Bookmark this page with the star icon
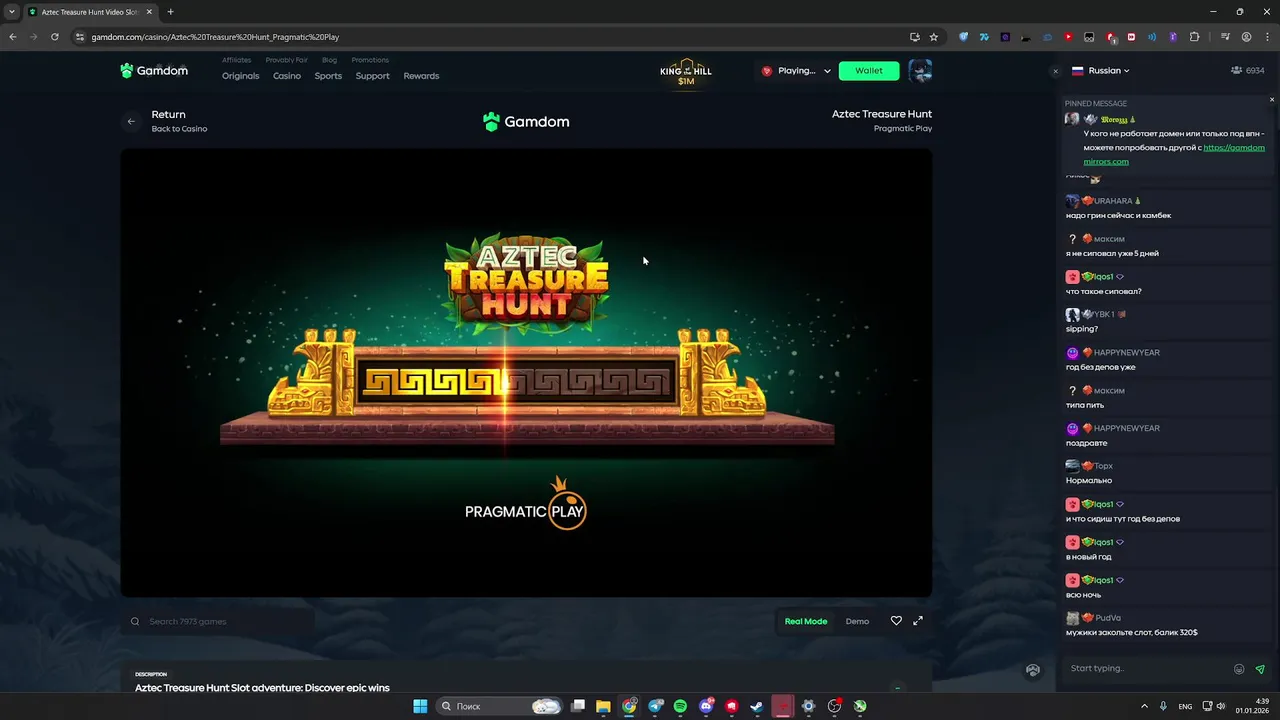 tap(934, 37)
